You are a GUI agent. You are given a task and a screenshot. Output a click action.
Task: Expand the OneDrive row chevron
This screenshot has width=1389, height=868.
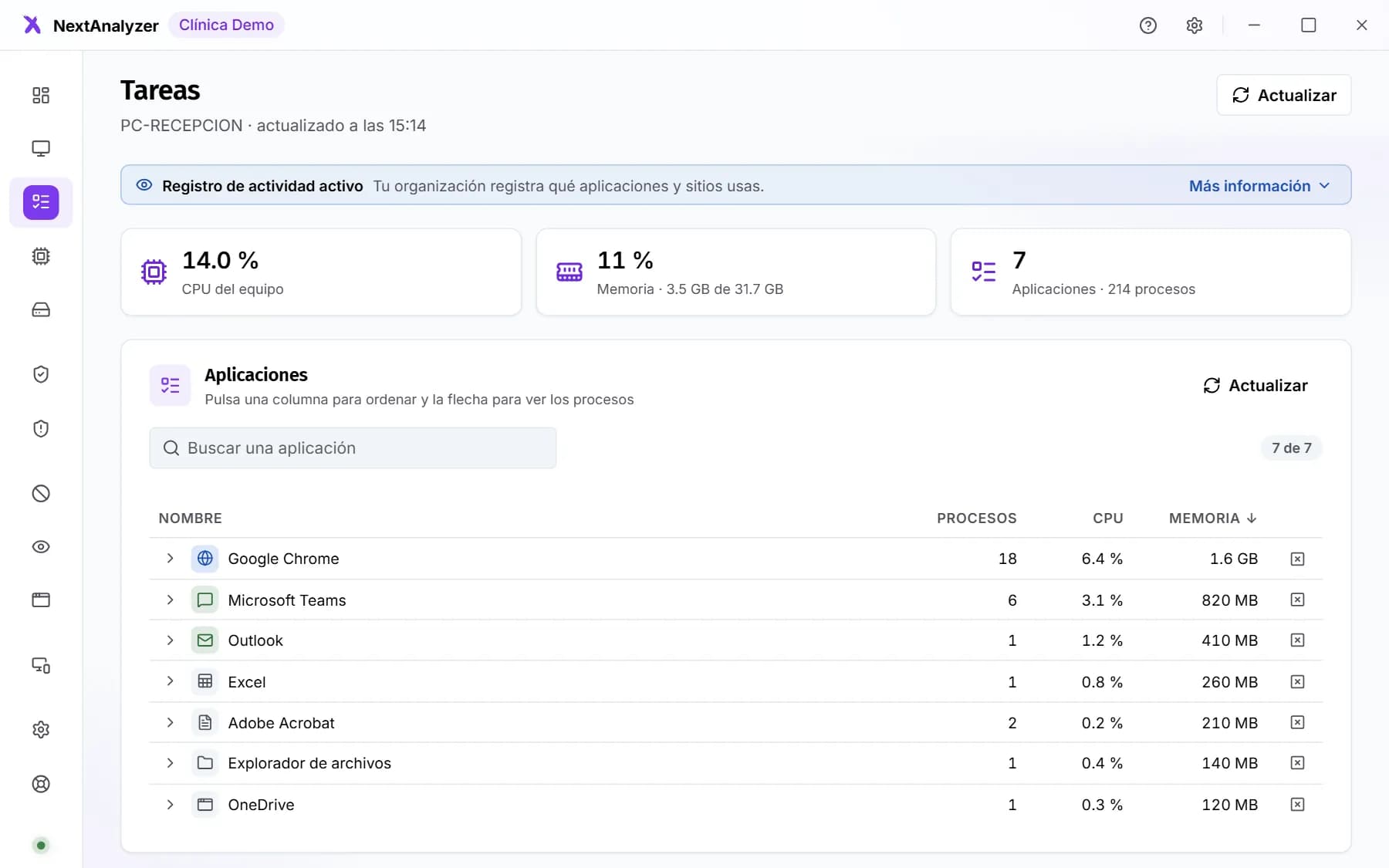pos(171,804)
